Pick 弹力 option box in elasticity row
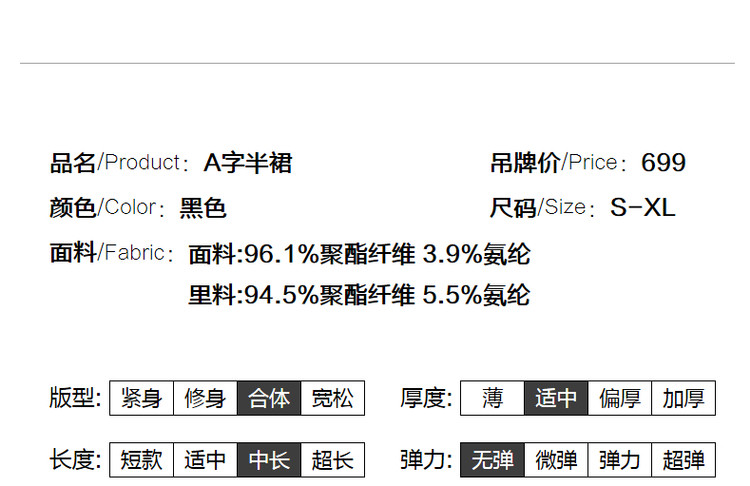 click(620, 460)
